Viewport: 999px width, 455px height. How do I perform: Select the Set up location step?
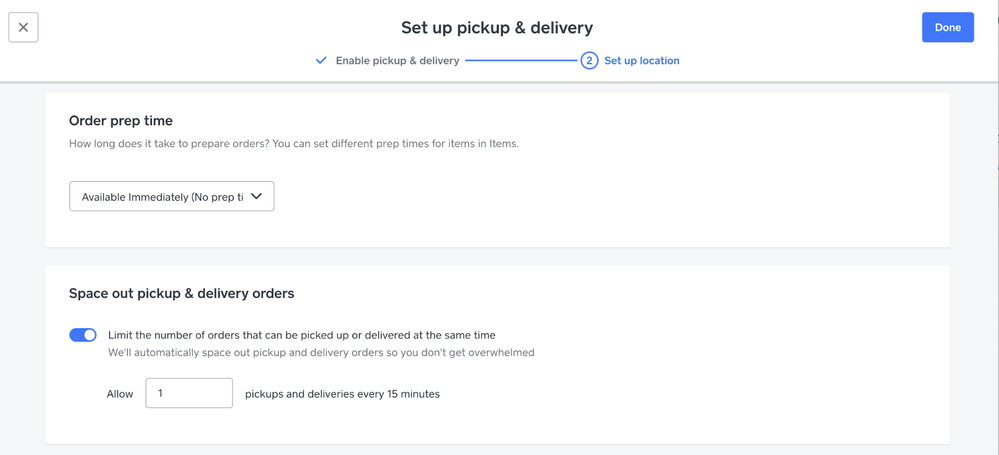tap(641, 61)
